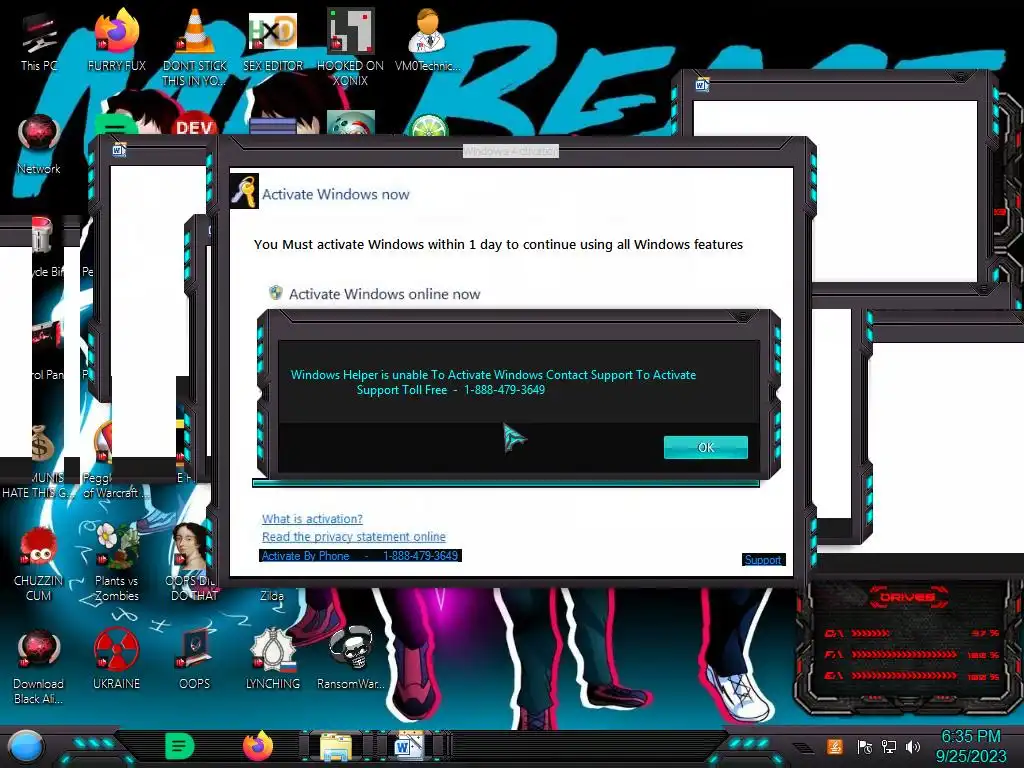Image resolution: width=1024 pixels, height=768 pixels.
Task: Click the orange Java tray icon
Action: point(835,746)
